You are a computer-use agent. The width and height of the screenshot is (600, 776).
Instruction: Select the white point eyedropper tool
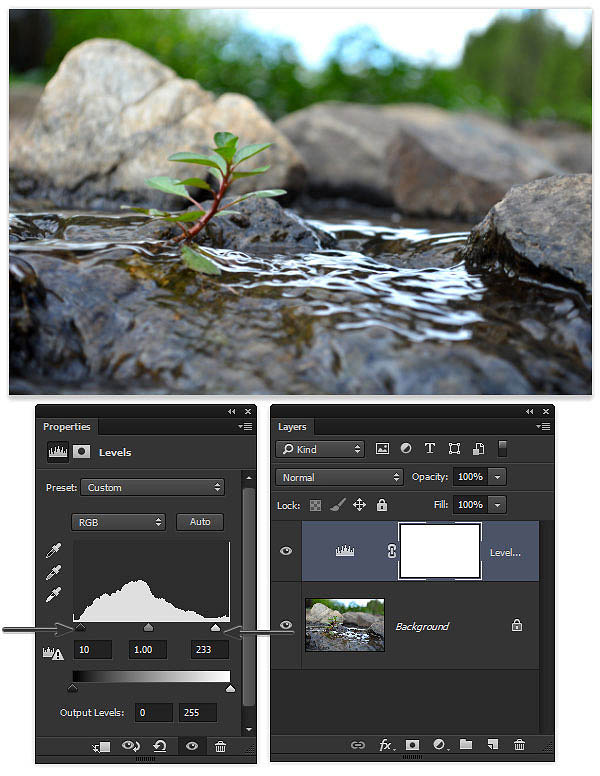click(x=53, y=594)
